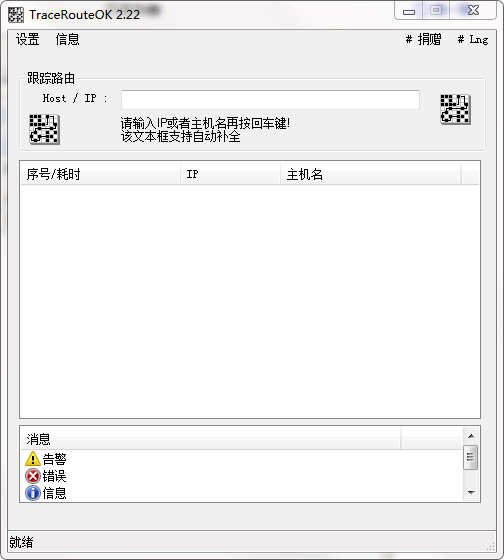This screenshot has width=504, height=560.
Task: Sort by the IP column header
Action: [230, 174]
